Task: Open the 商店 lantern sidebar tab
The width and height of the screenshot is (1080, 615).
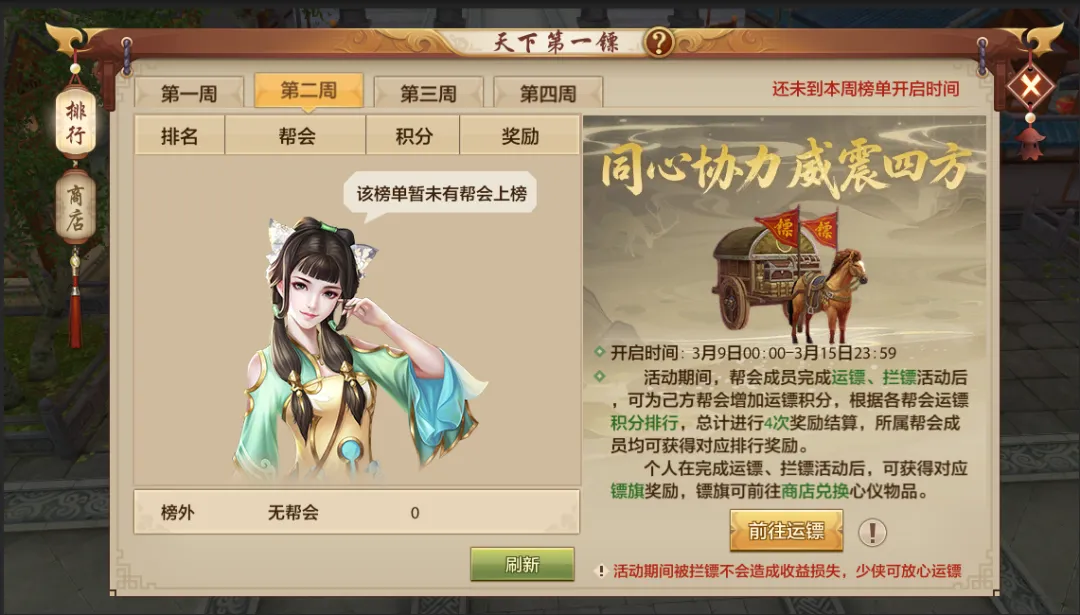Action: (75, 207)
